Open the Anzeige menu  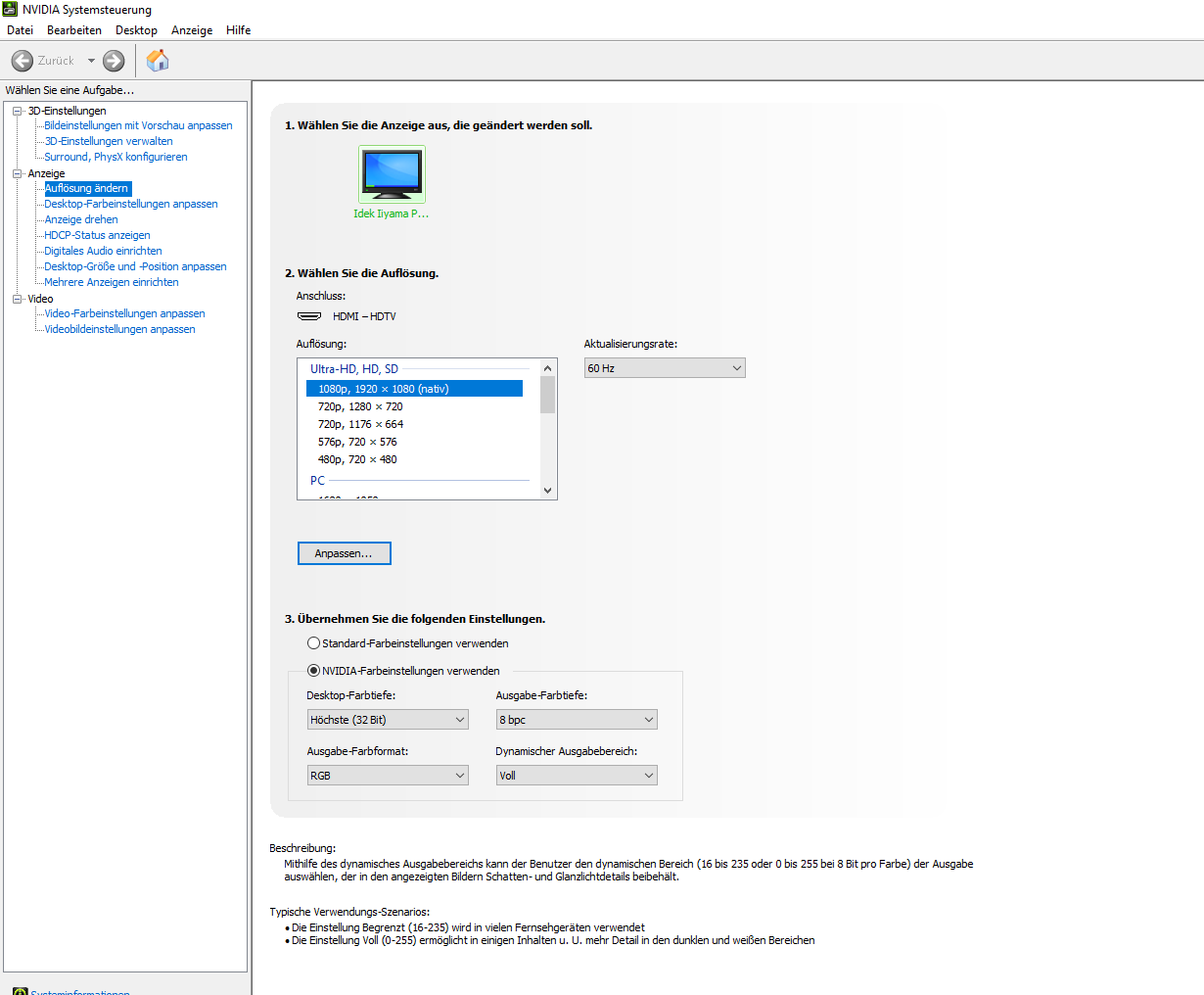(192, 30)
